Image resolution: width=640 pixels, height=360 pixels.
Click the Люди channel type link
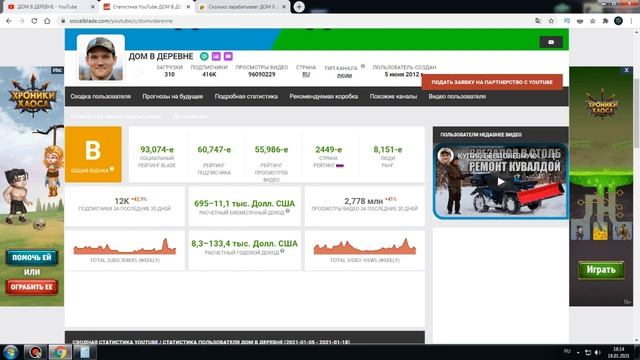tap(344, 76)
